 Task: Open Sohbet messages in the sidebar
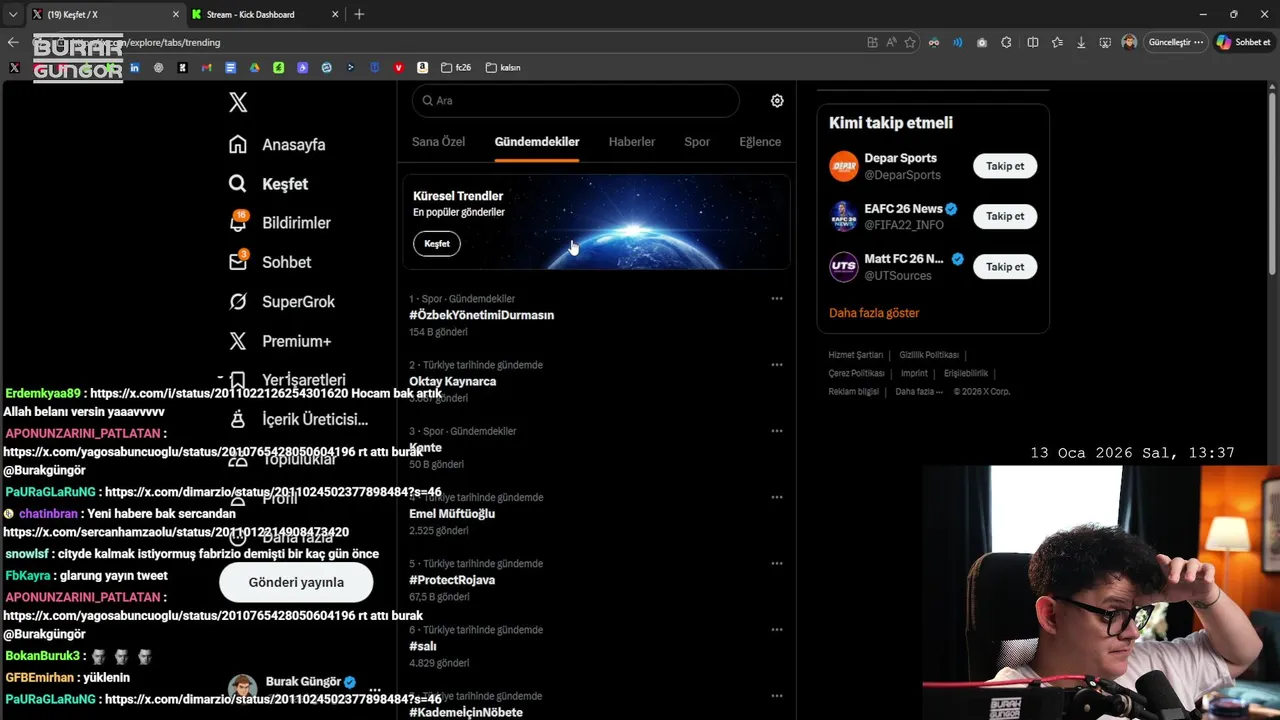pyautogui.click(x=269, y=262)
